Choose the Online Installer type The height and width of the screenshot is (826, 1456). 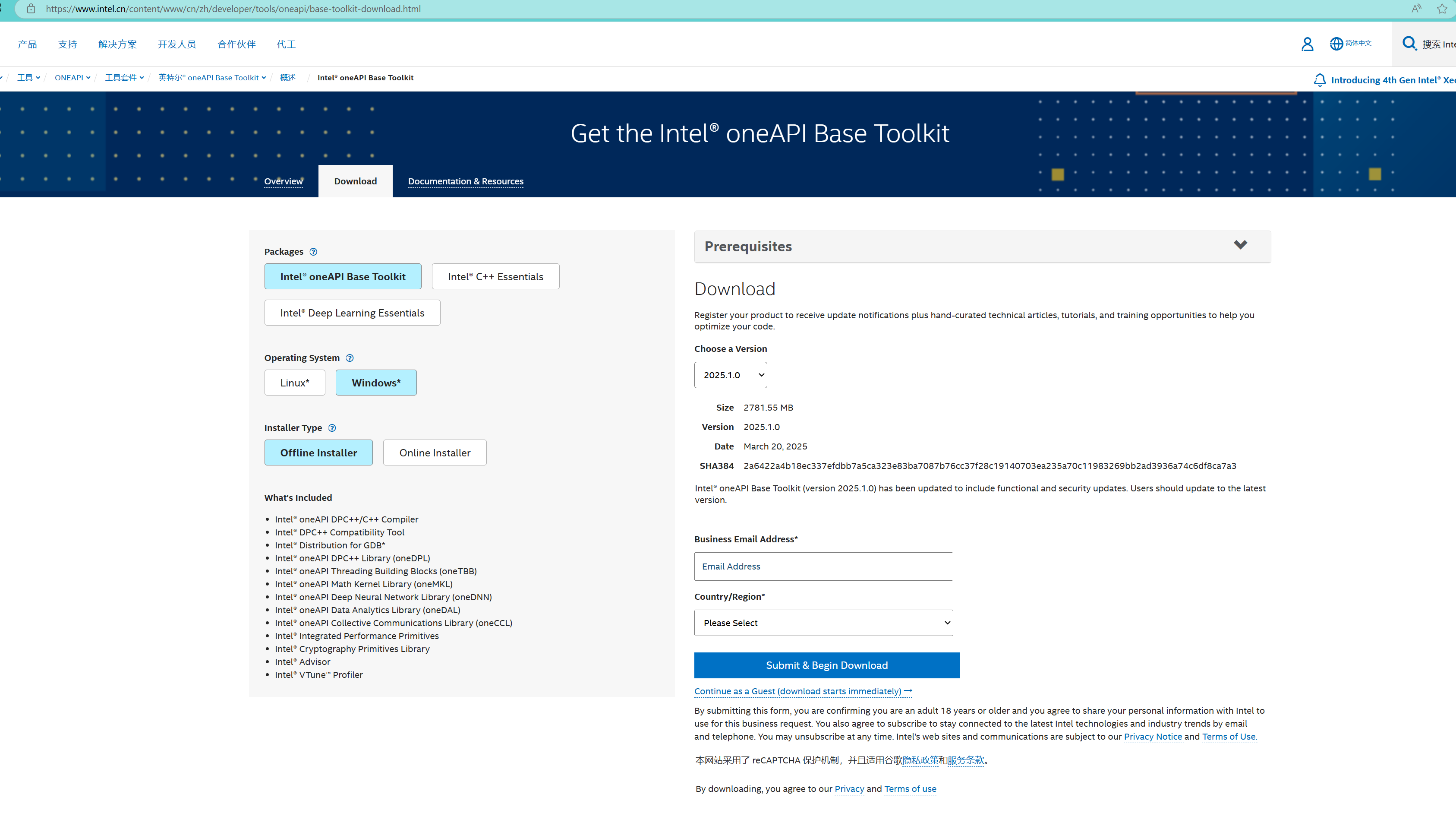tap(434, 453)
